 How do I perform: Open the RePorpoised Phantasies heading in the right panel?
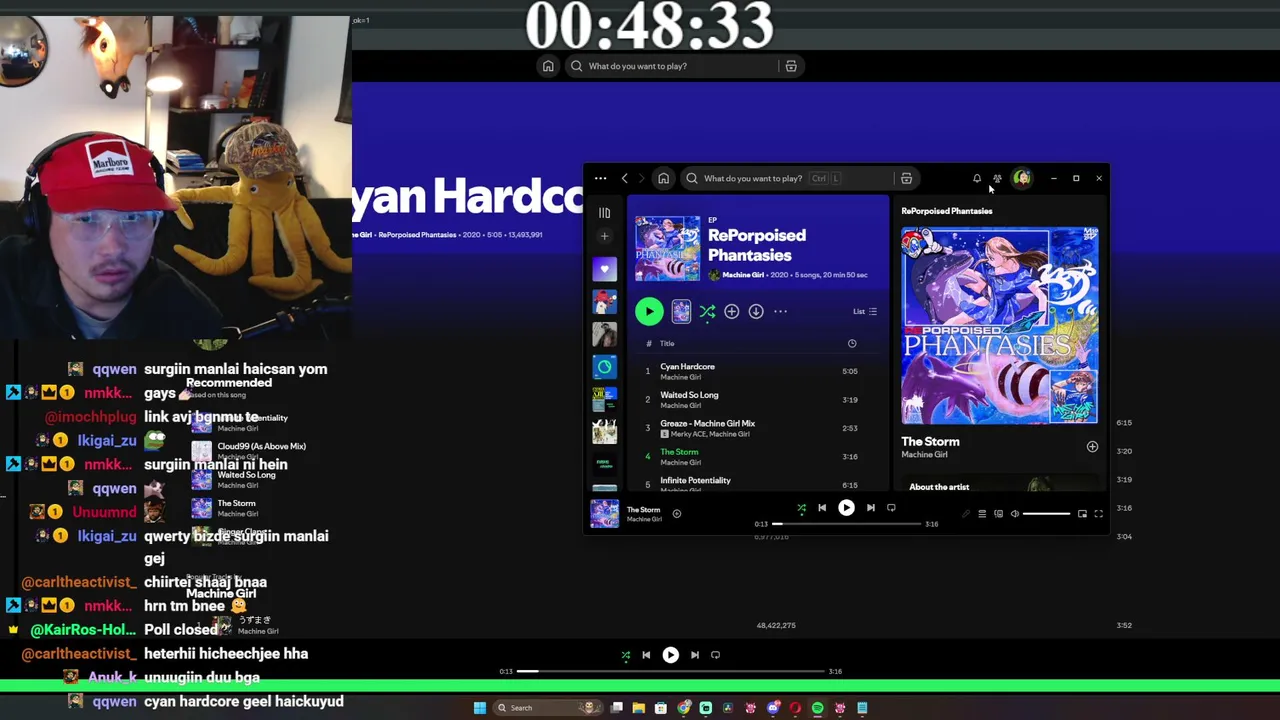point(947,211)
